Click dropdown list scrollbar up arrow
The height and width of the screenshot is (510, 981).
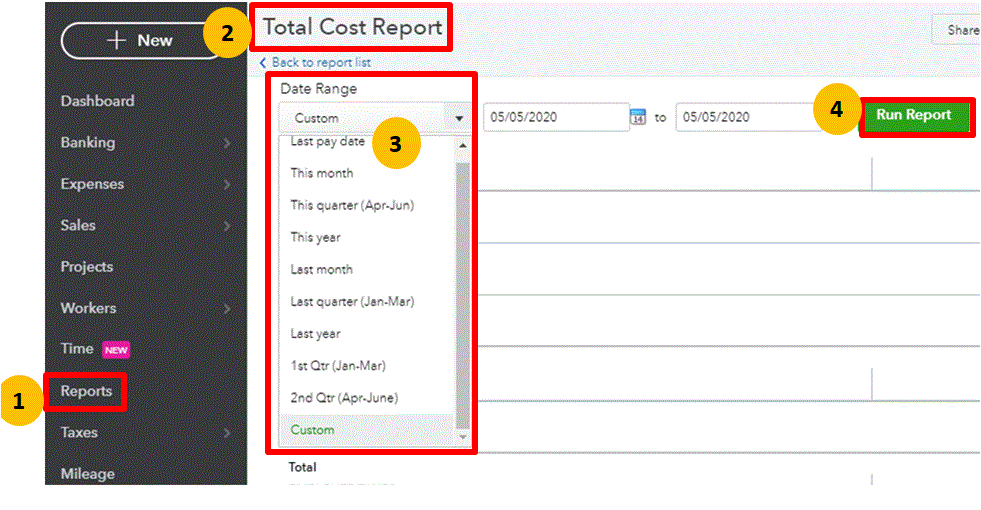463,146
